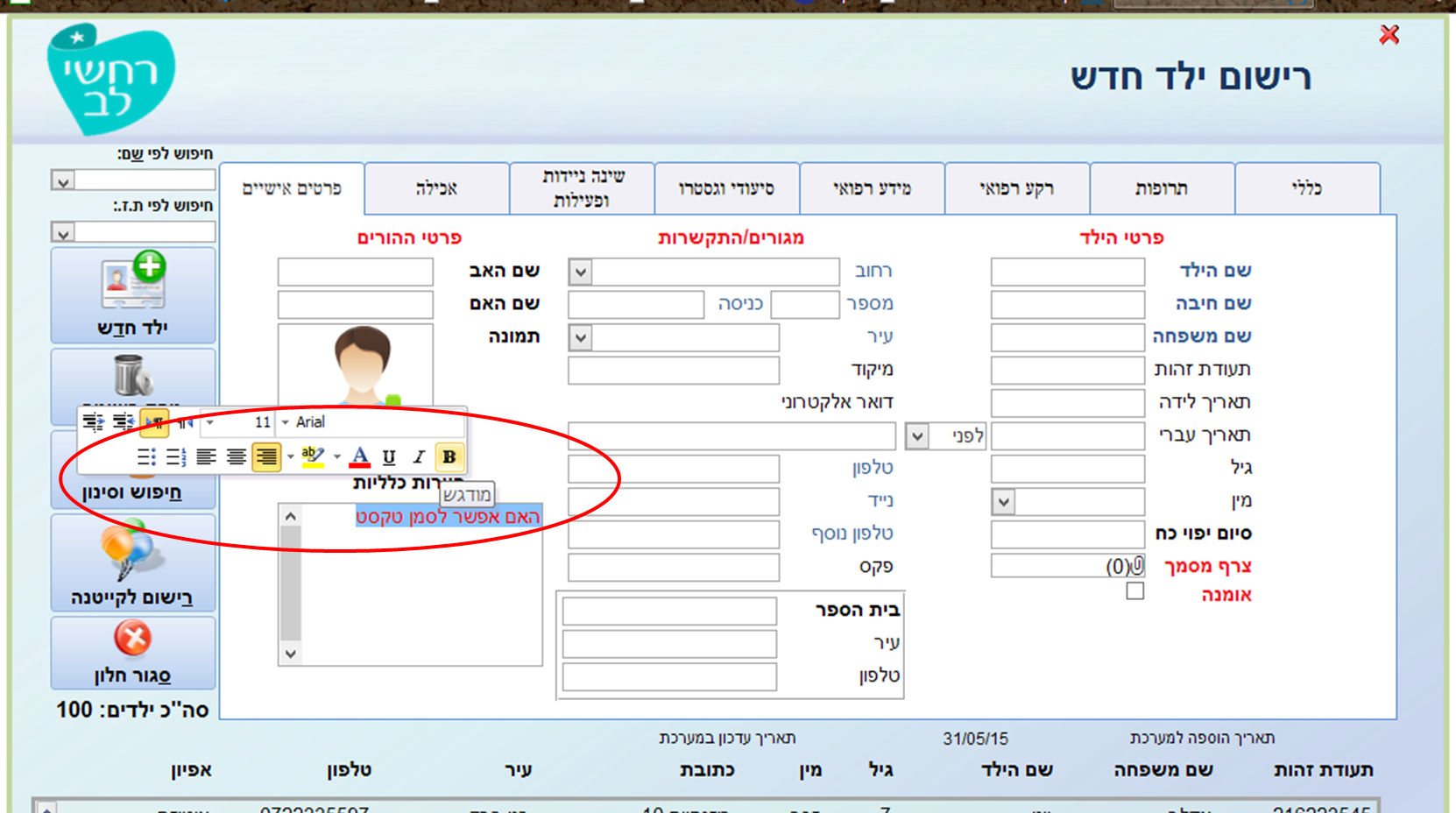Click the נייד mobile phone field
The width and height of the screenshot is (1456, 813).
[x=674, y=502]
